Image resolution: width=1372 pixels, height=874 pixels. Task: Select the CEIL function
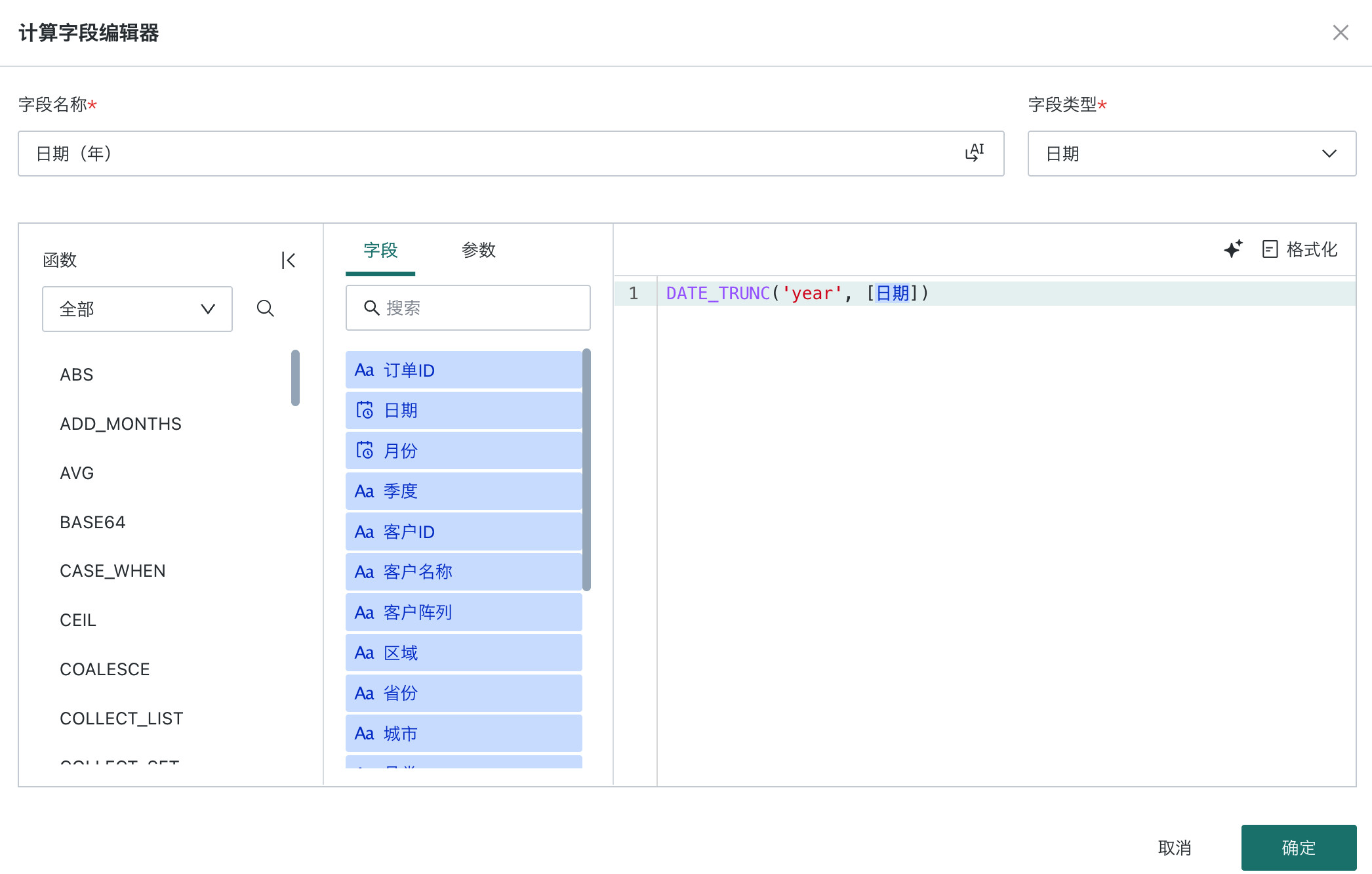(x=78, y=620)
